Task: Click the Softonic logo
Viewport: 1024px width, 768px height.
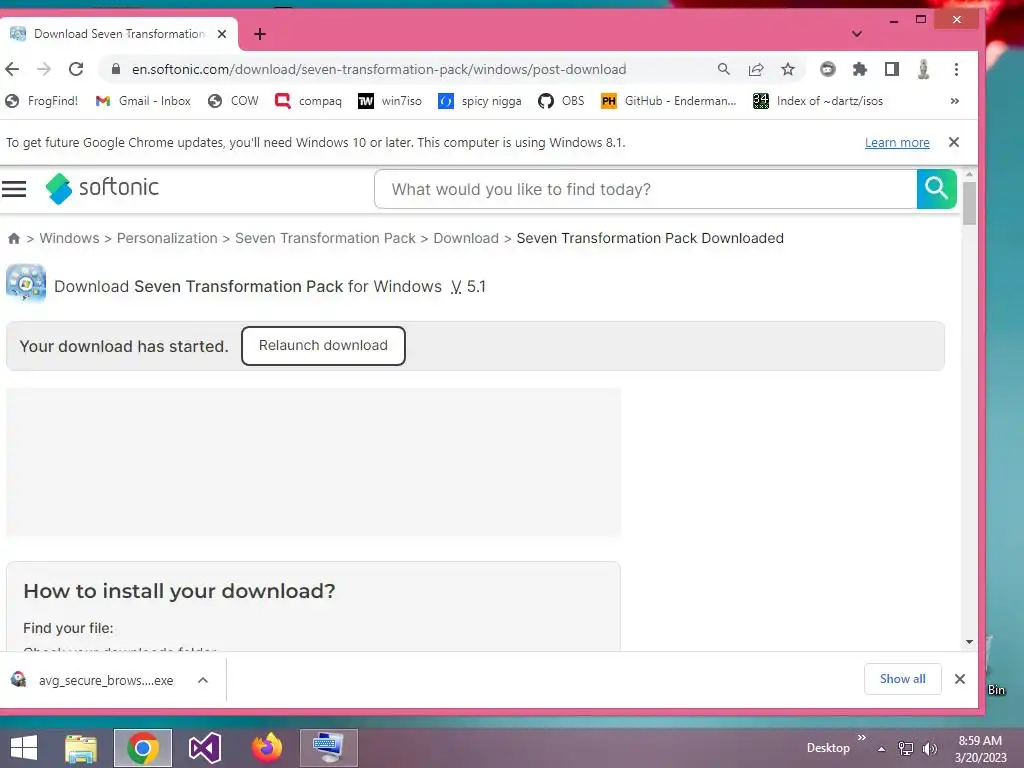Action: tap(102, 188)
